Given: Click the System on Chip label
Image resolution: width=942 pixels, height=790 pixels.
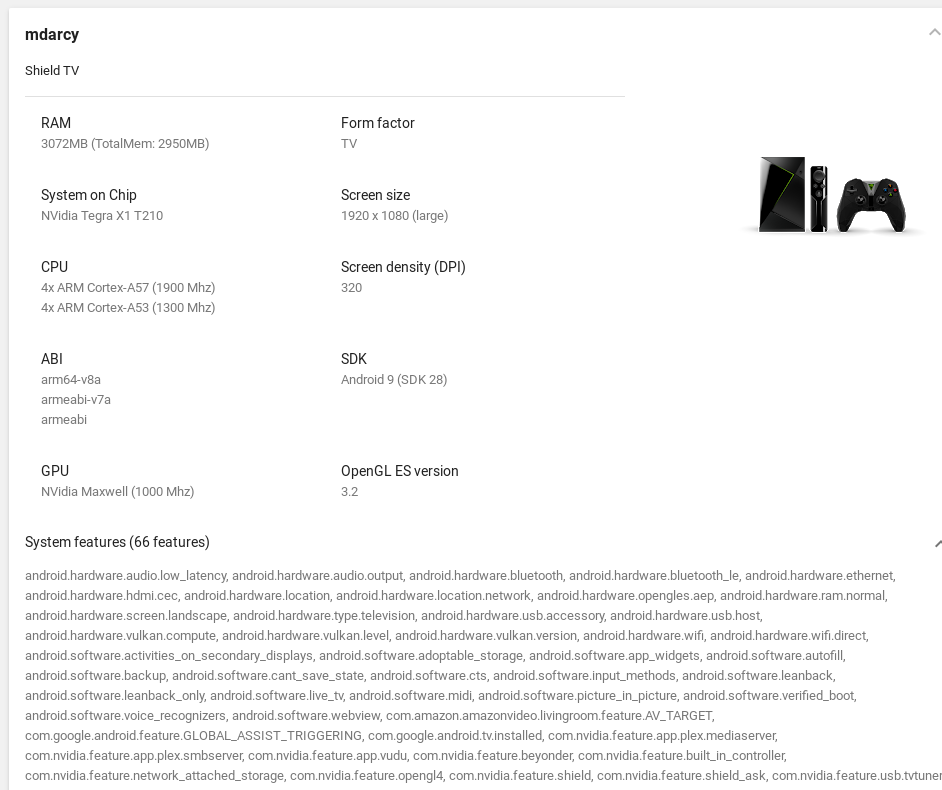Looking at the screenshot, I should click(x=88, y=195).
